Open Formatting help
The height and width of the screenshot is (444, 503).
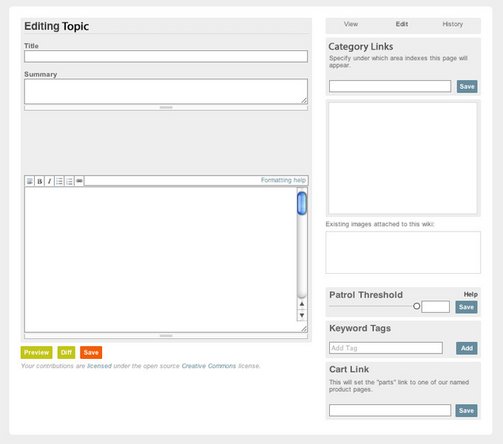pyautogui.click(x=283, y=180)
